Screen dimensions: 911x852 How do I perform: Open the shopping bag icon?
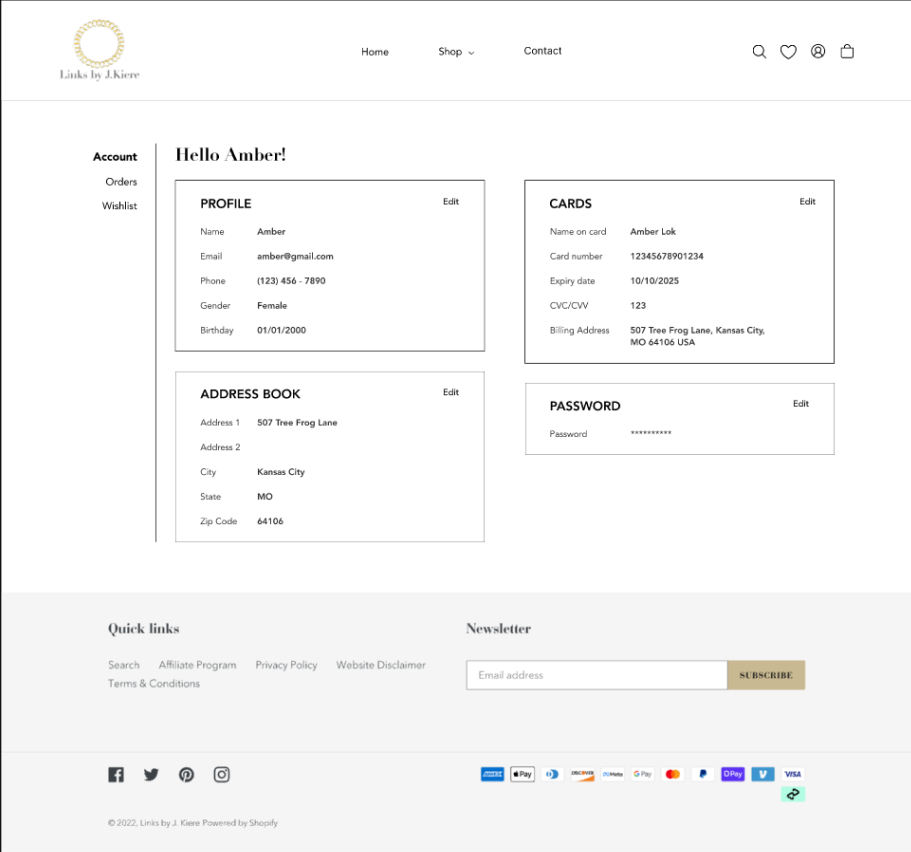coord(847,52)
